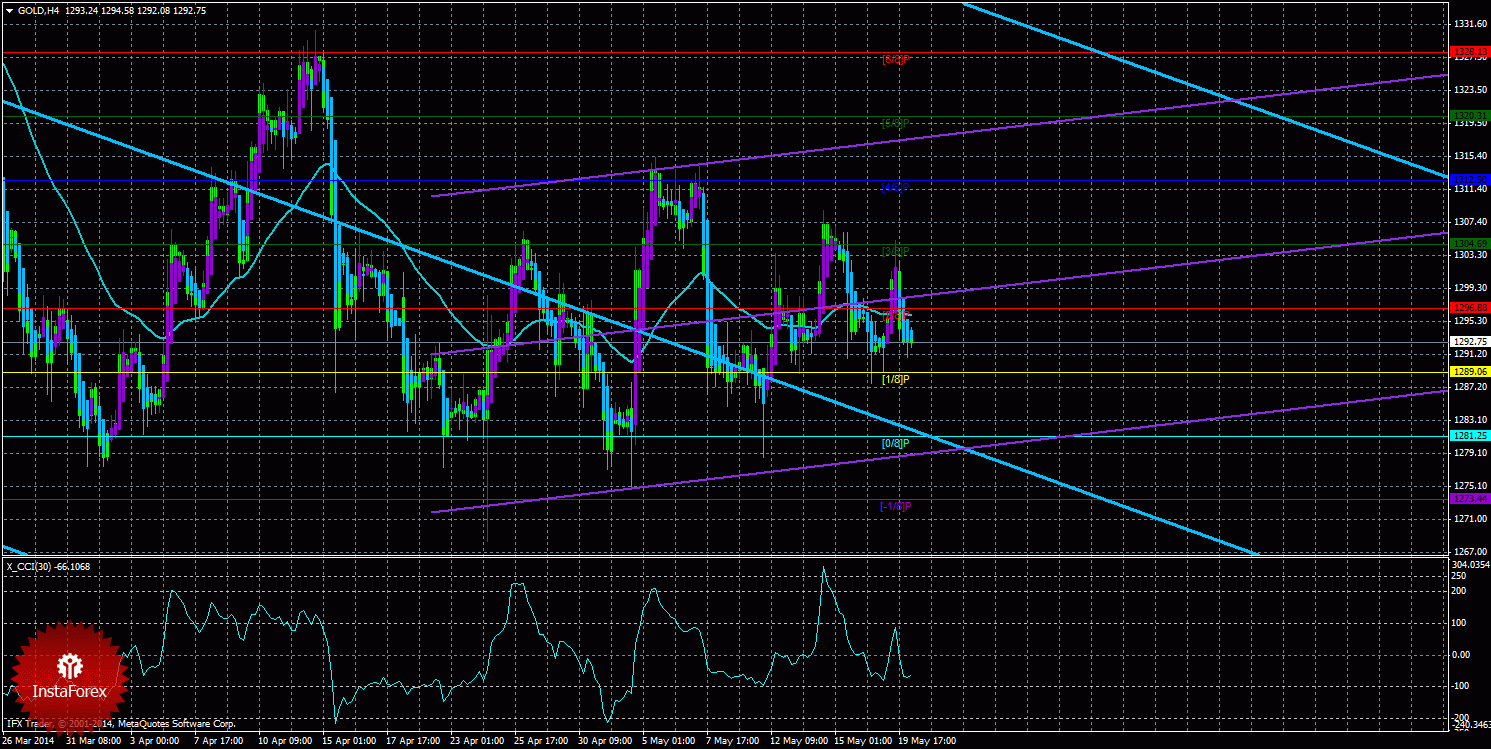Viewport: 1491px width, 749px height.
Task: Open the chart menu arrow beside GOLD,H4
Action: [x=9, y=10]
